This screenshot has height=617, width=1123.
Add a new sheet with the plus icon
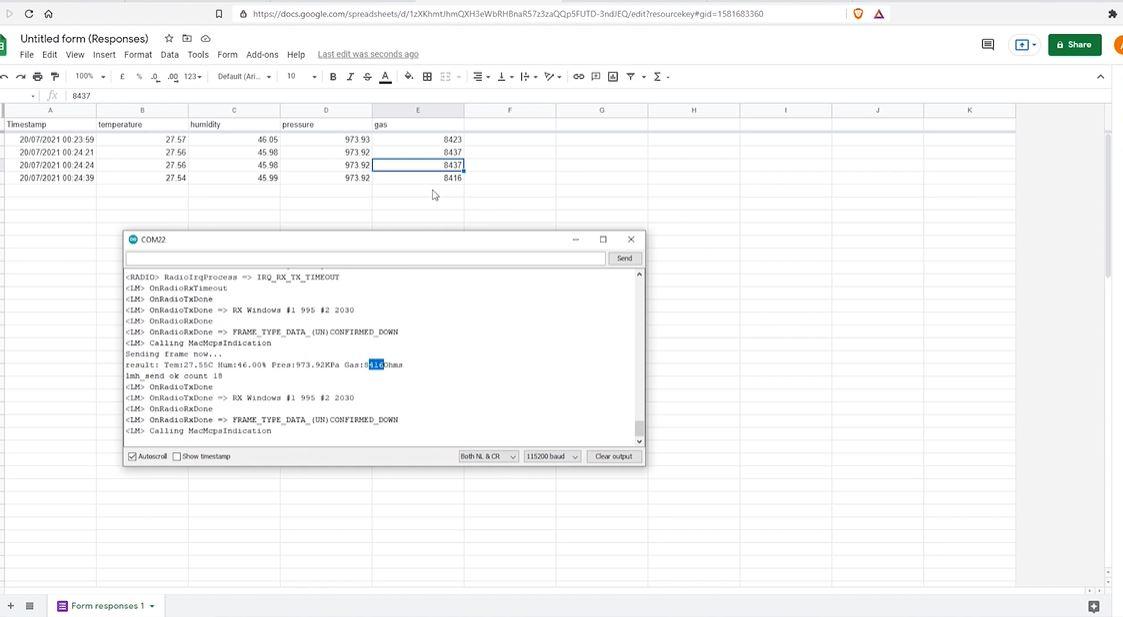click(10, 606)
